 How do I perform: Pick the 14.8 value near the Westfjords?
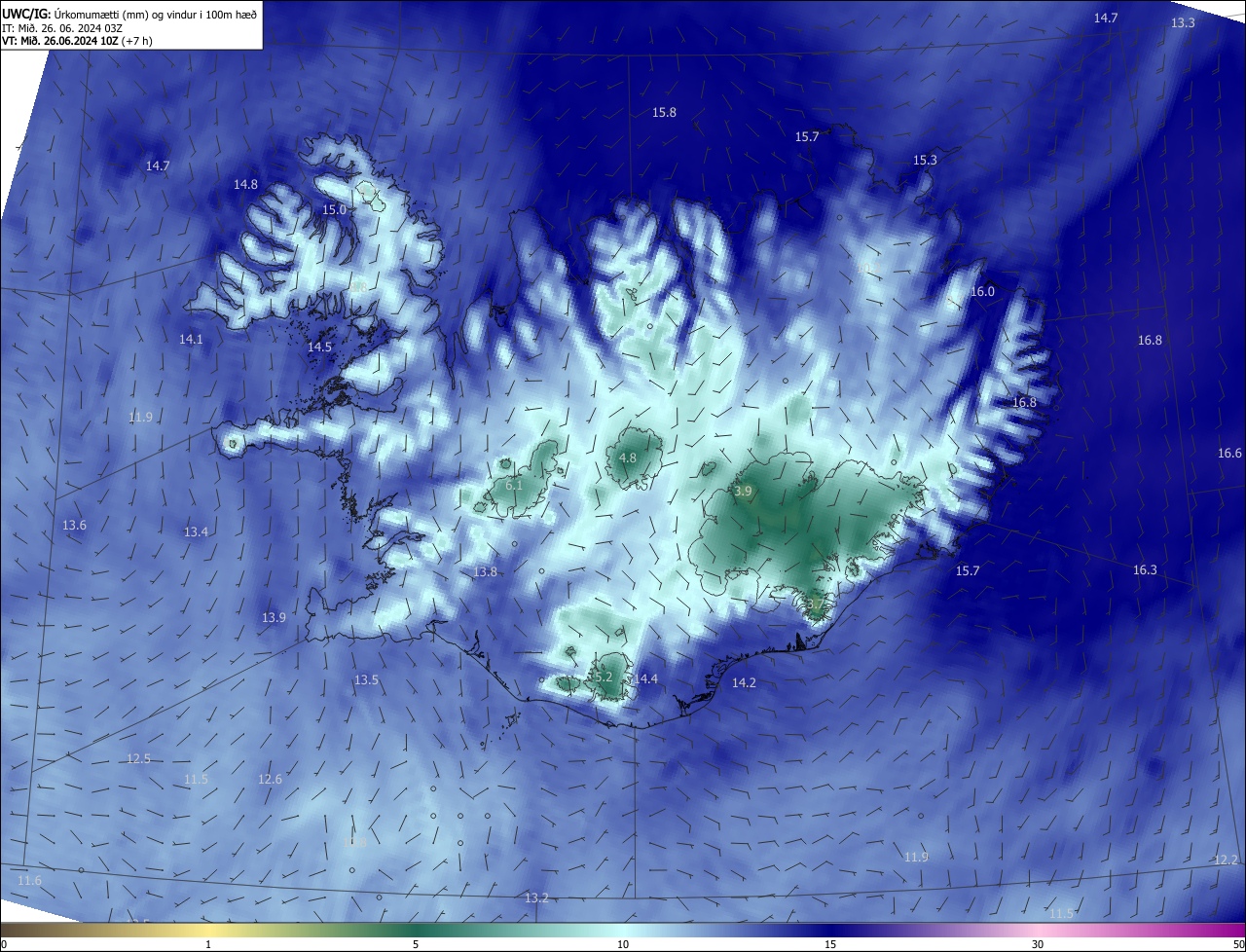pyautogui.click(x=245, y=184)
